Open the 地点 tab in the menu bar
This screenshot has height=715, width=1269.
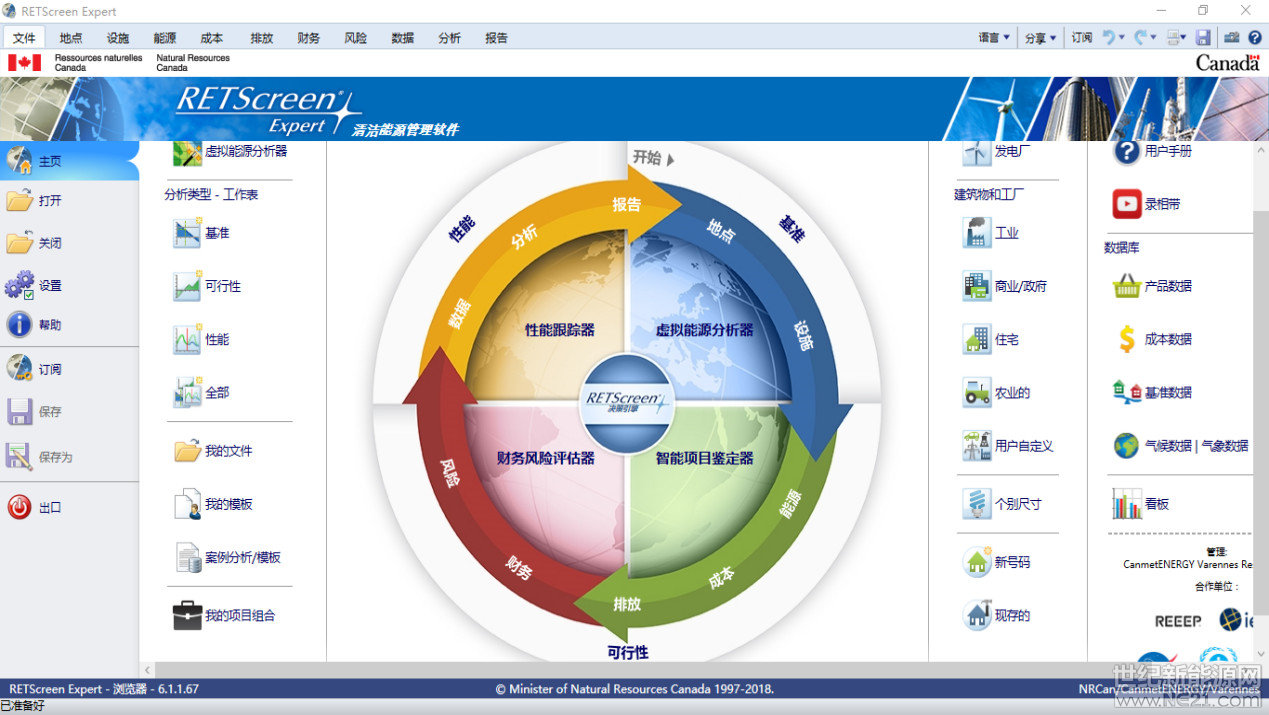[x=71, y=38]
